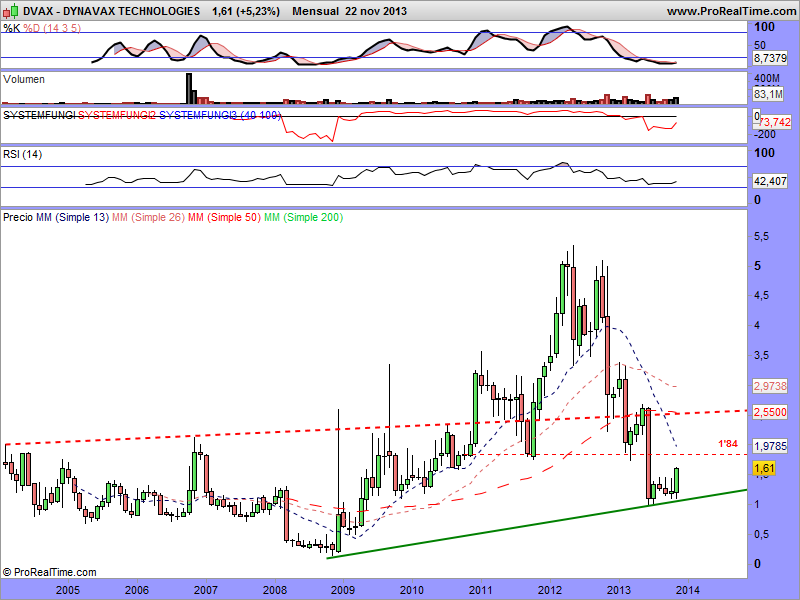This screenshot has width=800, height=600.
Task: Click the 0,5 price axis label
Action: tap(761, 534)
